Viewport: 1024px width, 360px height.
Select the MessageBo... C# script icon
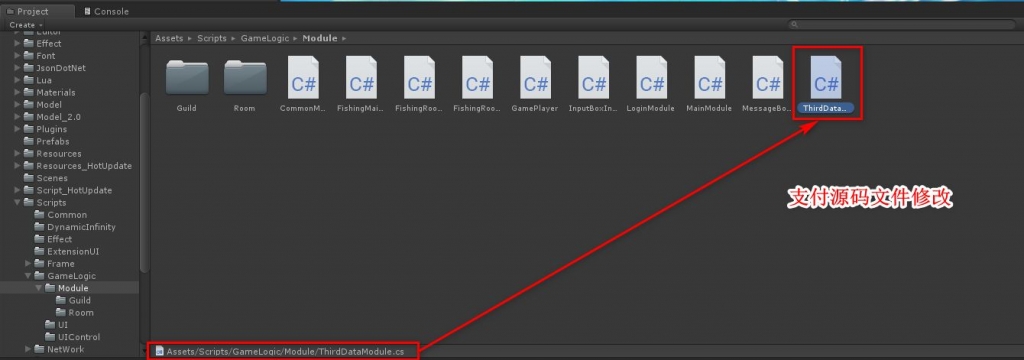[767, 77]
